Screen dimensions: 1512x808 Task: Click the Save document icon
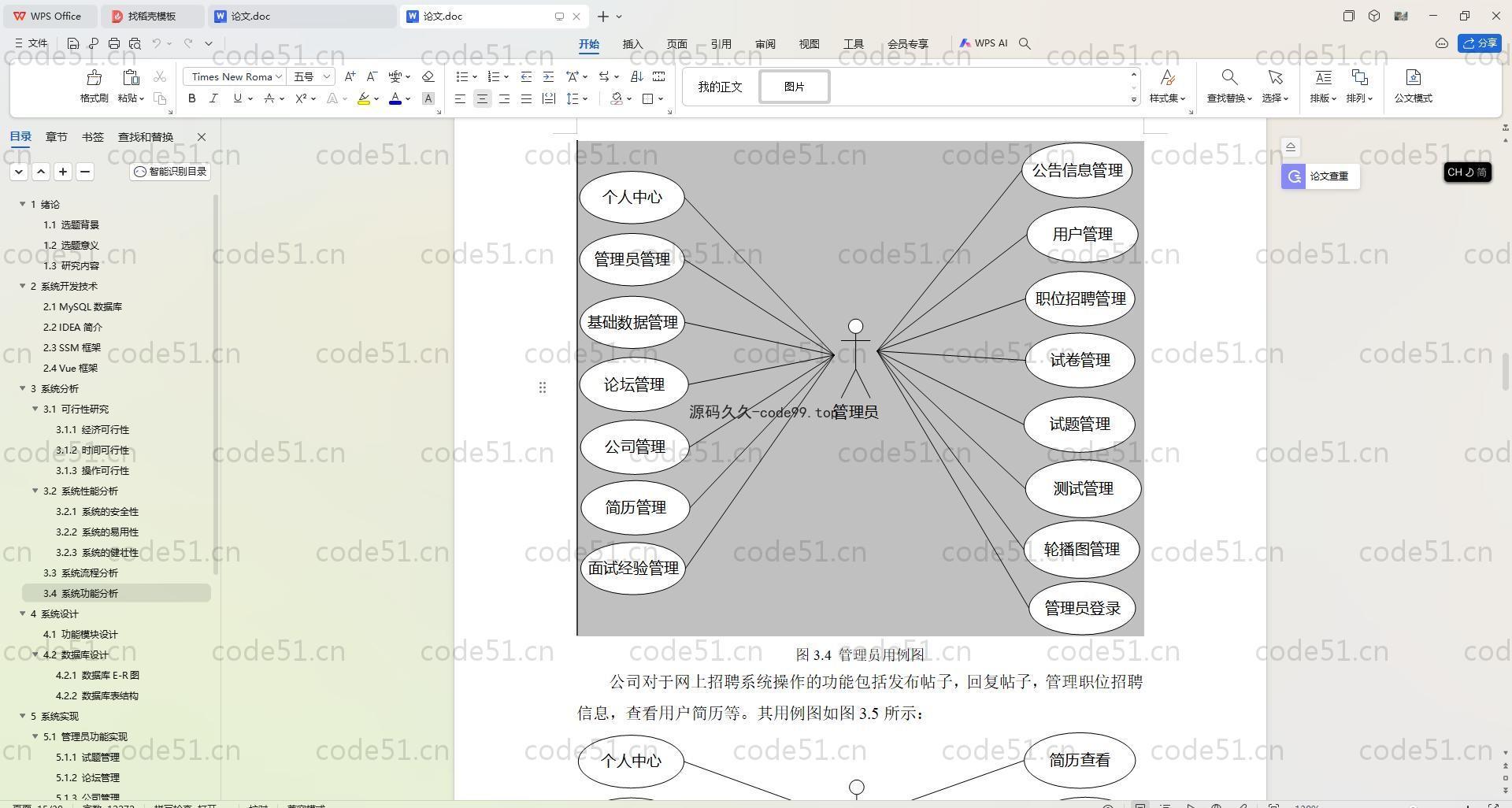[x=73, y=43]
